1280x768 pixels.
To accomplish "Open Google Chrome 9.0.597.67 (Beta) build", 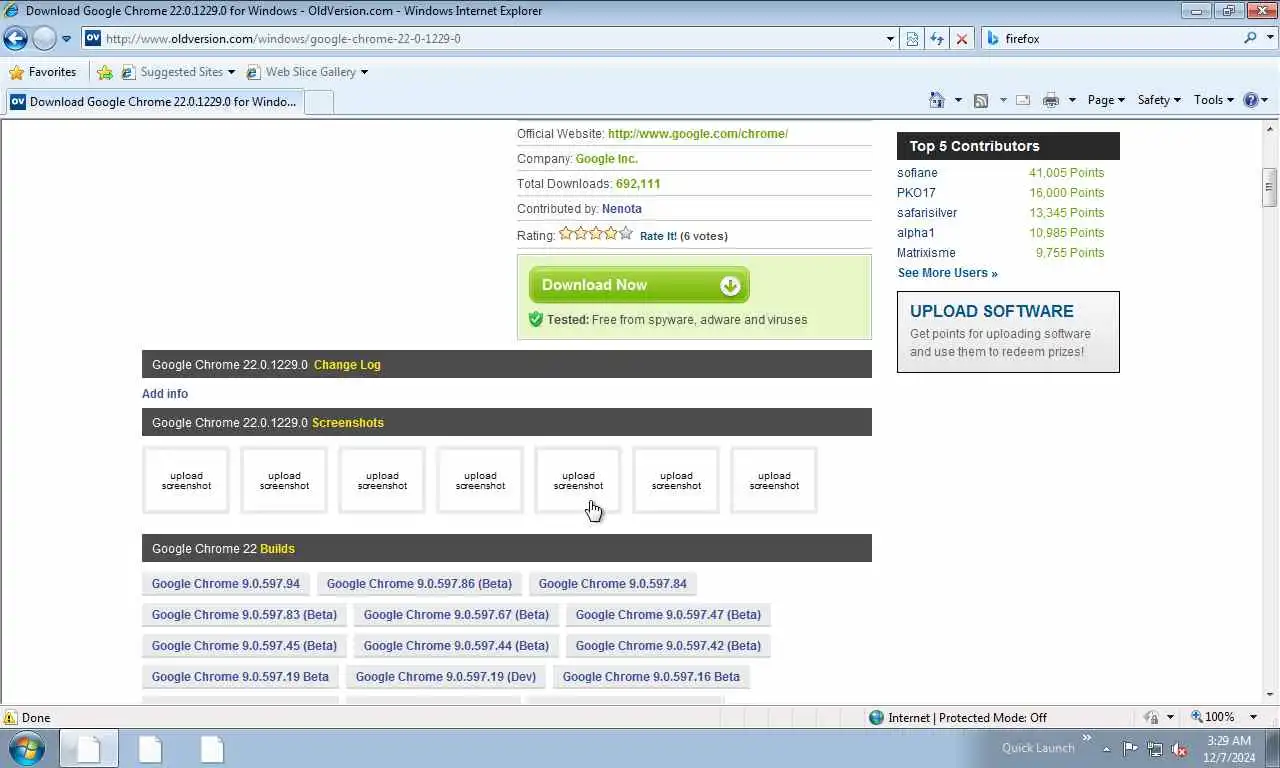I will [456, 615].
